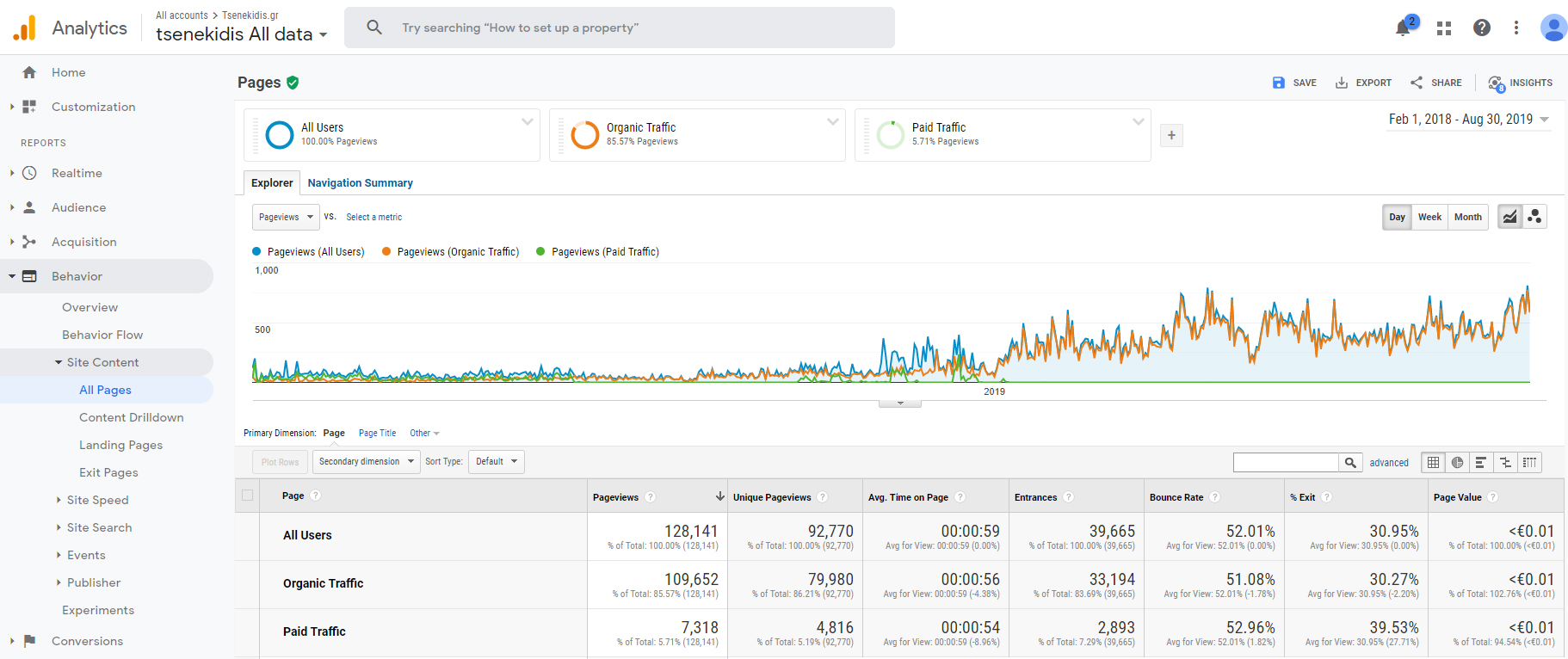Click Select a metric link
Viewport: 1568px width, 659px height.
(x=373, y=217)
